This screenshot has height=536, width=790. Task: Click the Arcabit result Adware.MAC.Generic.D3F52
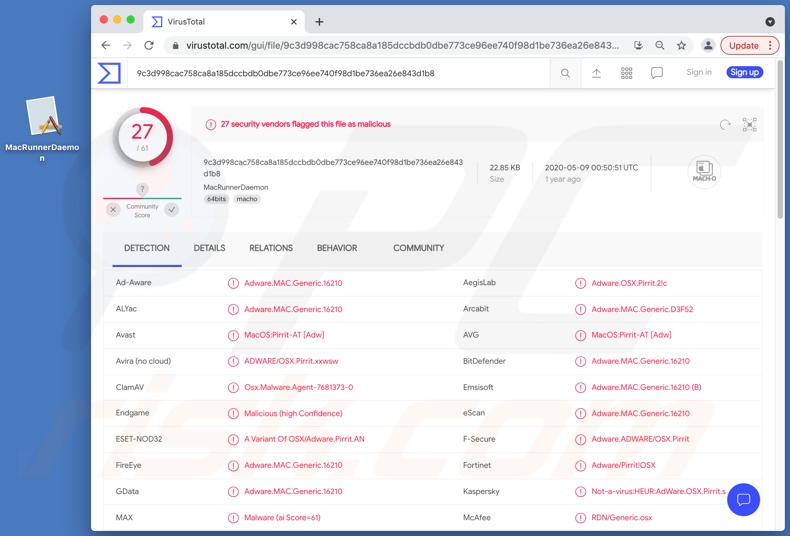pyautogui.click(x=642, y=309)
